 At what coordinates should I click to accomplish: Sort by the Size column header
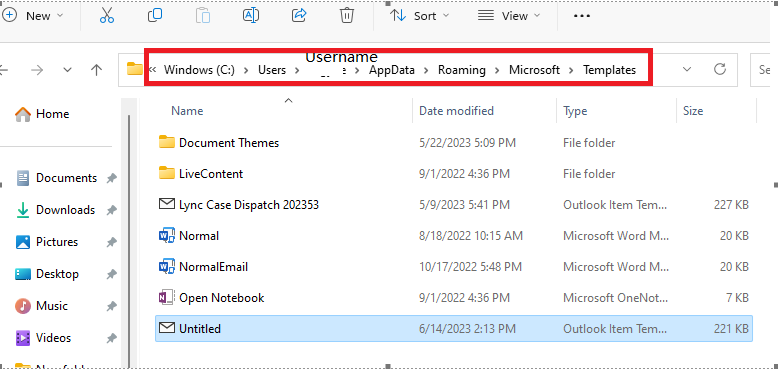[693, 111]
